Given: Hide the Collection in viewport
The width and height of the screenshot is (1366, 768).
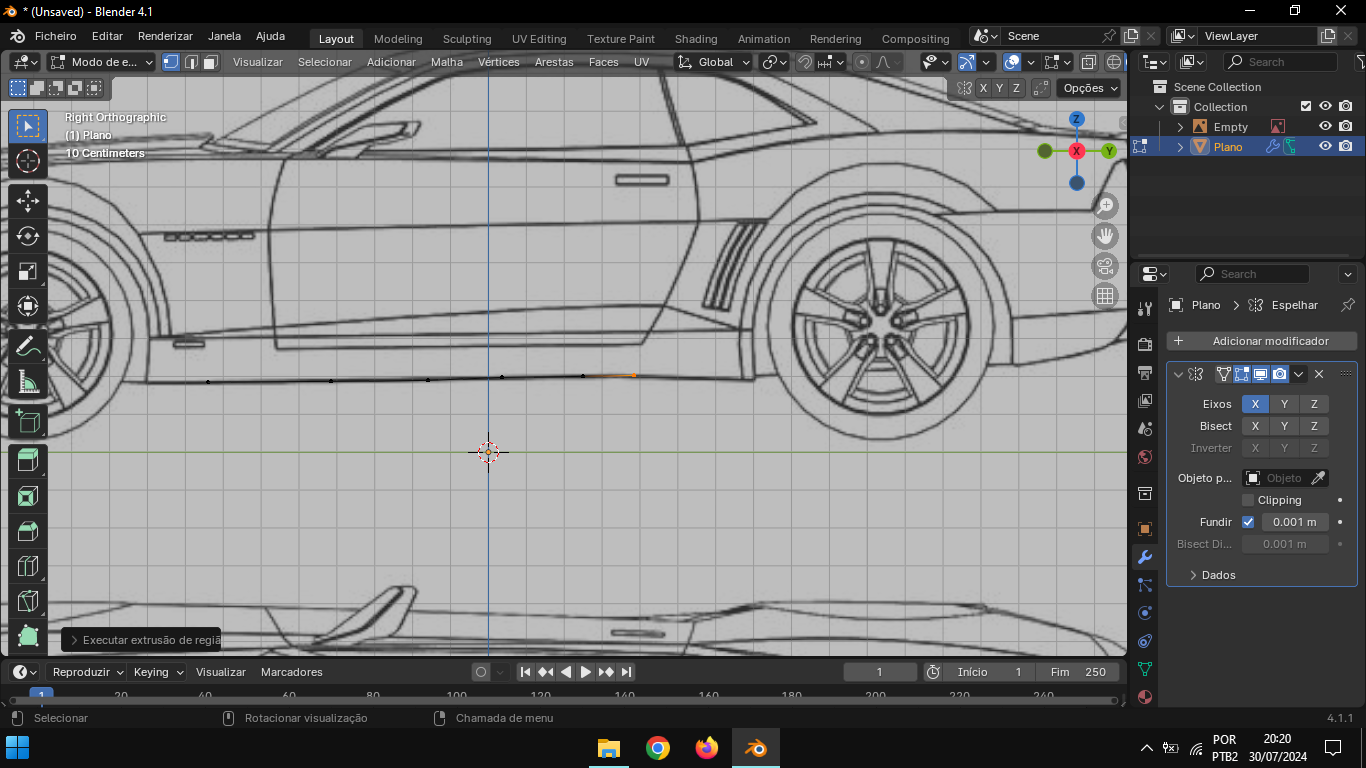Looking at the screenshot, I should point(1325,107).
